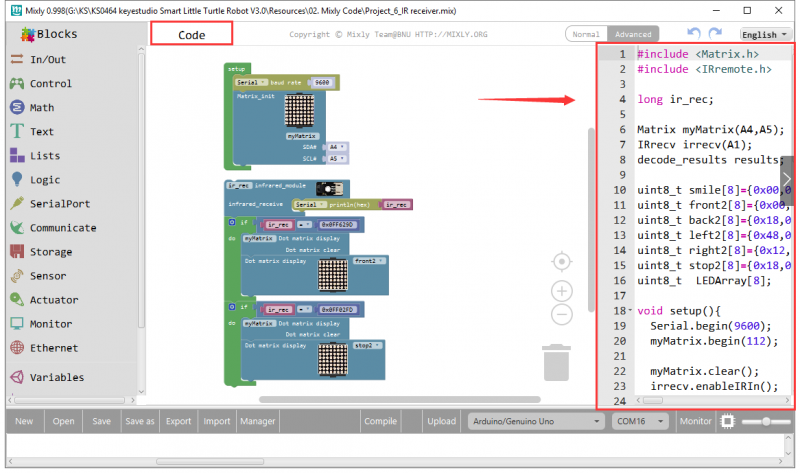Open the SDA# pin A4 dropdown
The width and height of the screenshot is (800, 473).
pos(336,147)
